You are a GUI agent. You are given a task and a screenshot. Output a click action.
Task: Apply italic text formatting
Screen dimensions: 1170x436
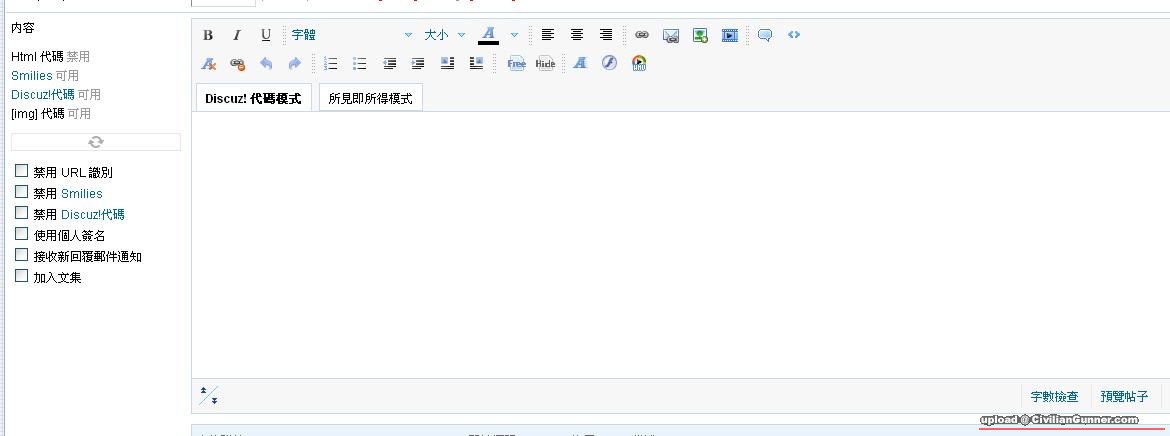[x=237, y=35]
